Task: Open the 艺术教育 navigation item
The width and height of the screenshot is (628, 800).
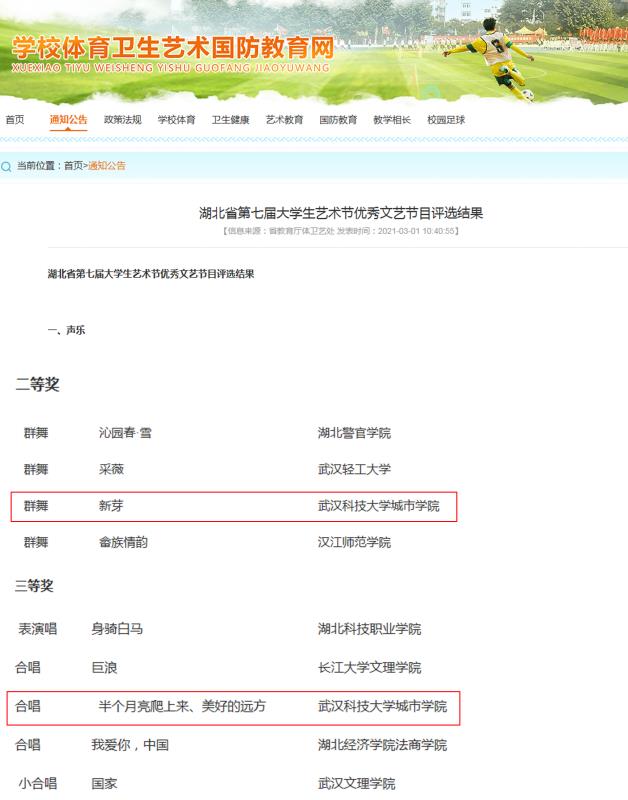Action: pyautogui.click(x=285, y=120)
